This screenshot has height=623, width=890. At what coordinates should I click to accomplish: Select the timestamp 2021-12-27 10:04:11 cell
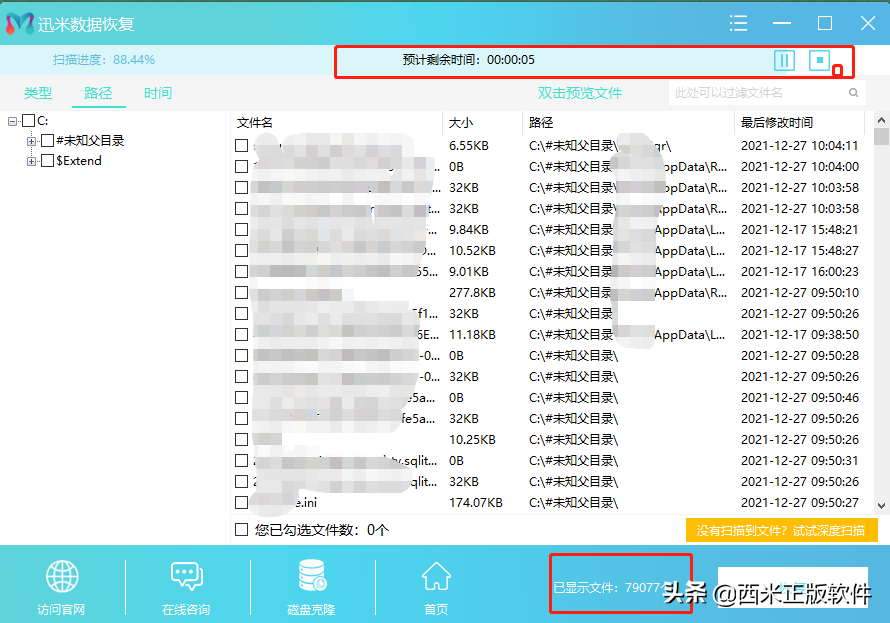(800, 146)
